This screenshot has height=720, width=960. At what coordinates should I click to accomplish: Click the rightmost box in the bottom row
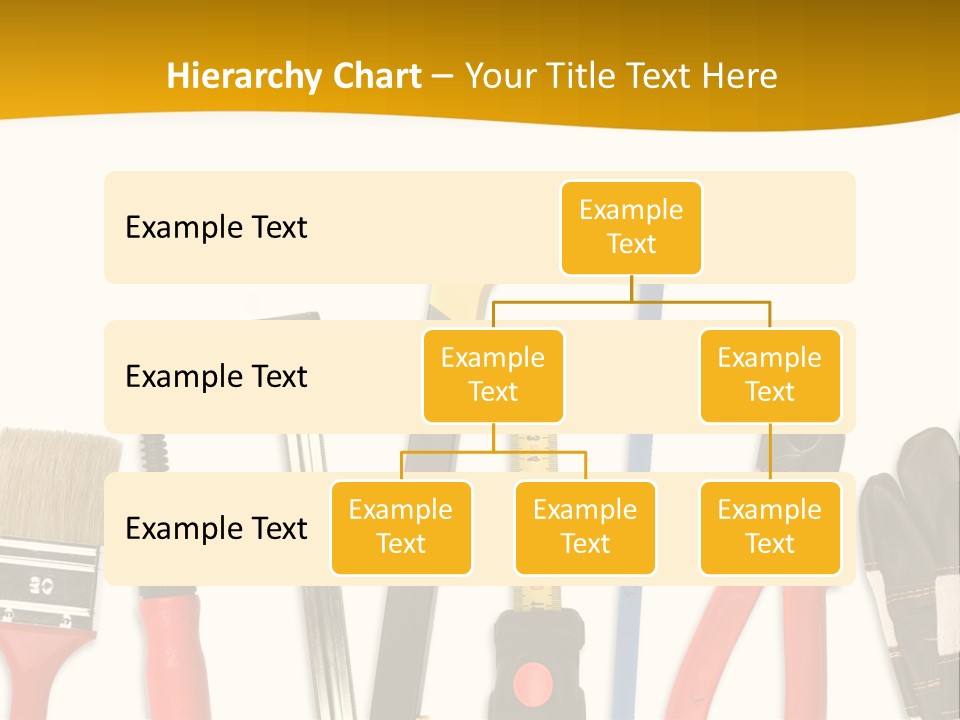770,527
